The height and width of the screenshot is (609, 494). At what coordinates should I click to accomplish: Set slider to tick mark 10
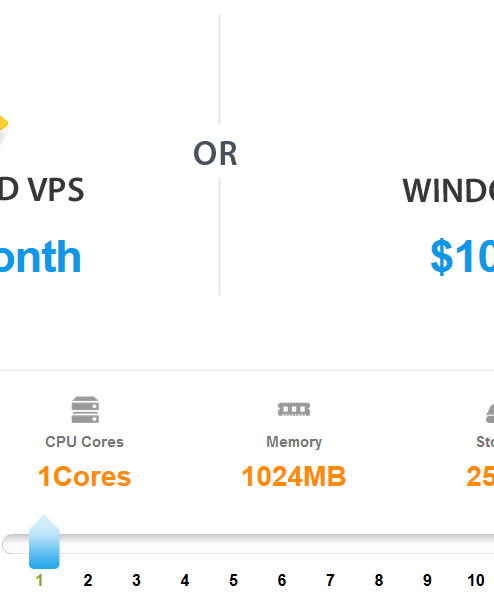point(476,580)
